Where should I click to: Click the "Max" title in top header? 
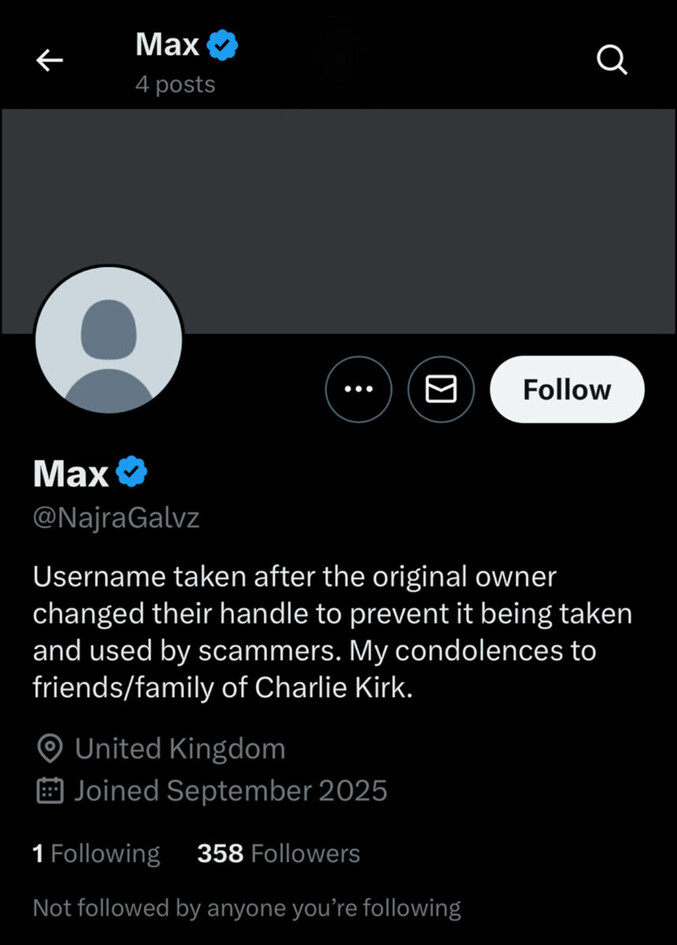point(167,44)
